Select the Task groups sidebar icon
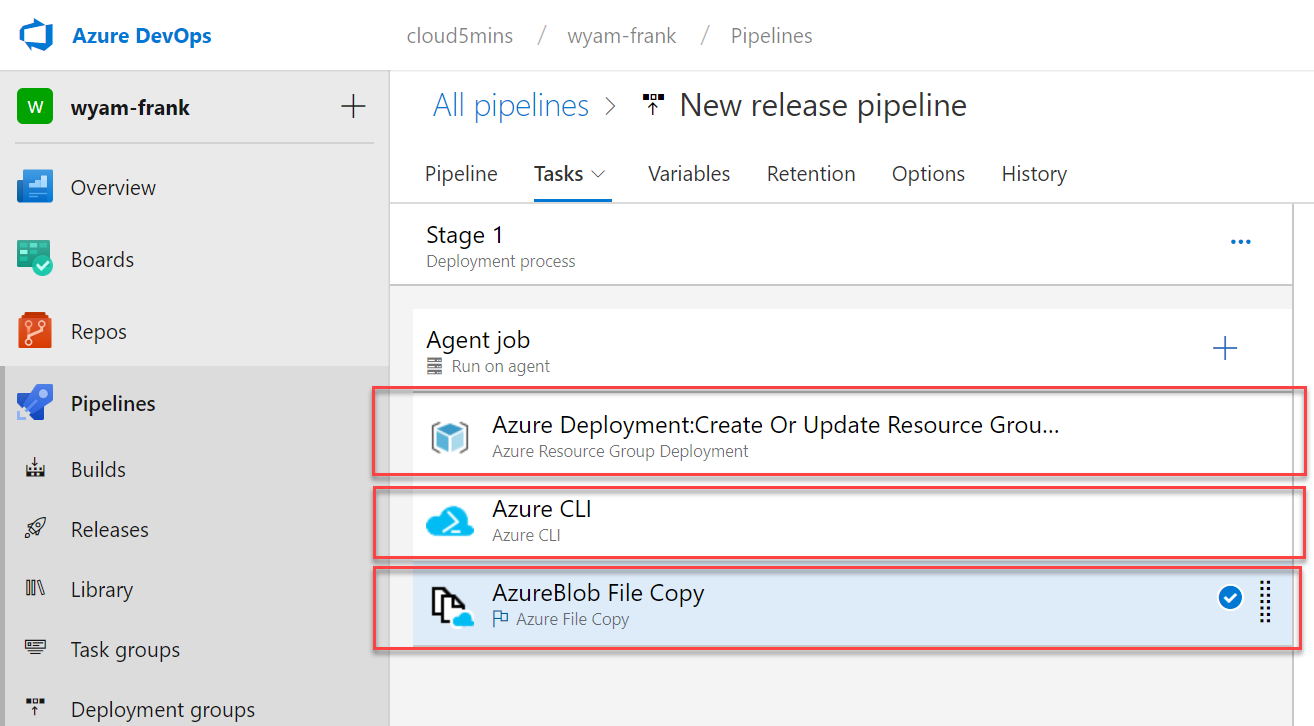 (35, 649)
